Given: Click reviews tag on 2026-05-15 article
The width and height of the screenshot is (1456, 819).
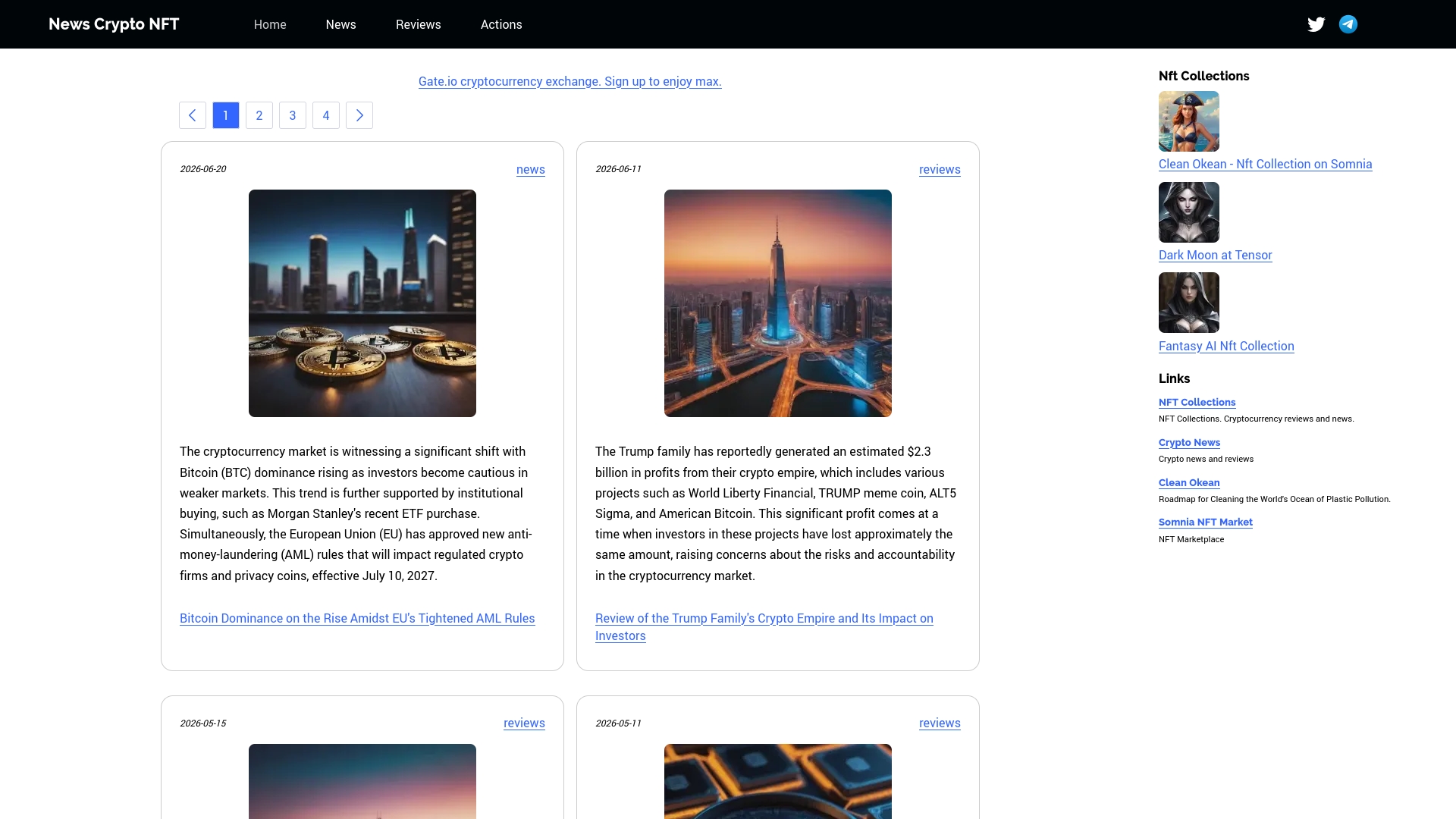Looking at the screenshot, I should (524, 723).
